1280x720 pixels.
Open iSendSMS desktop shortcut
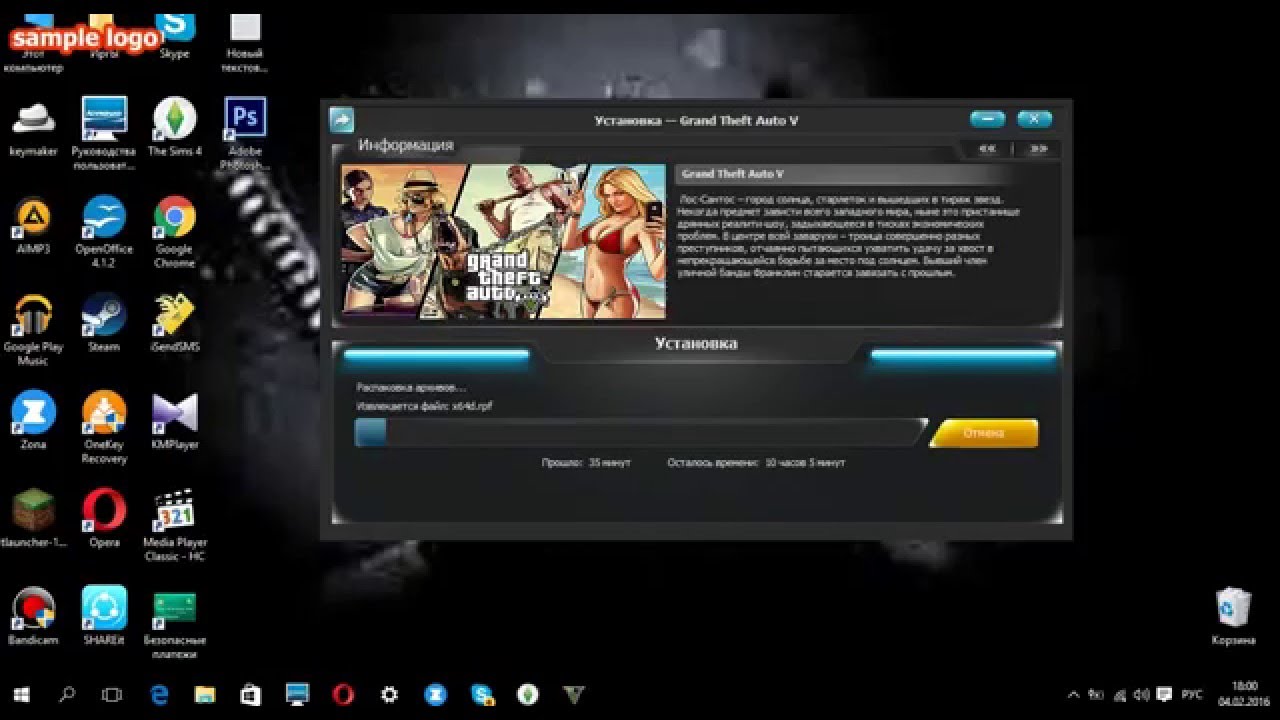[174, 323]
